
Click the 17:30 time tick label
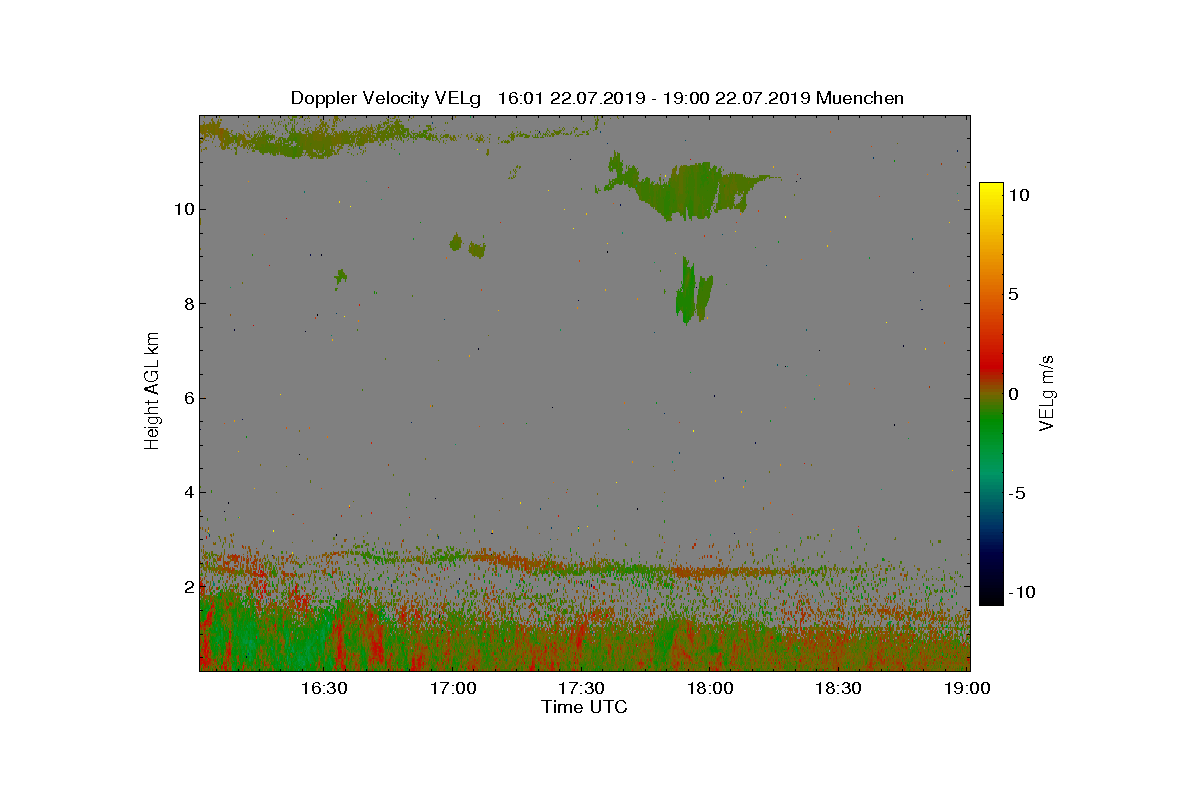581,689
